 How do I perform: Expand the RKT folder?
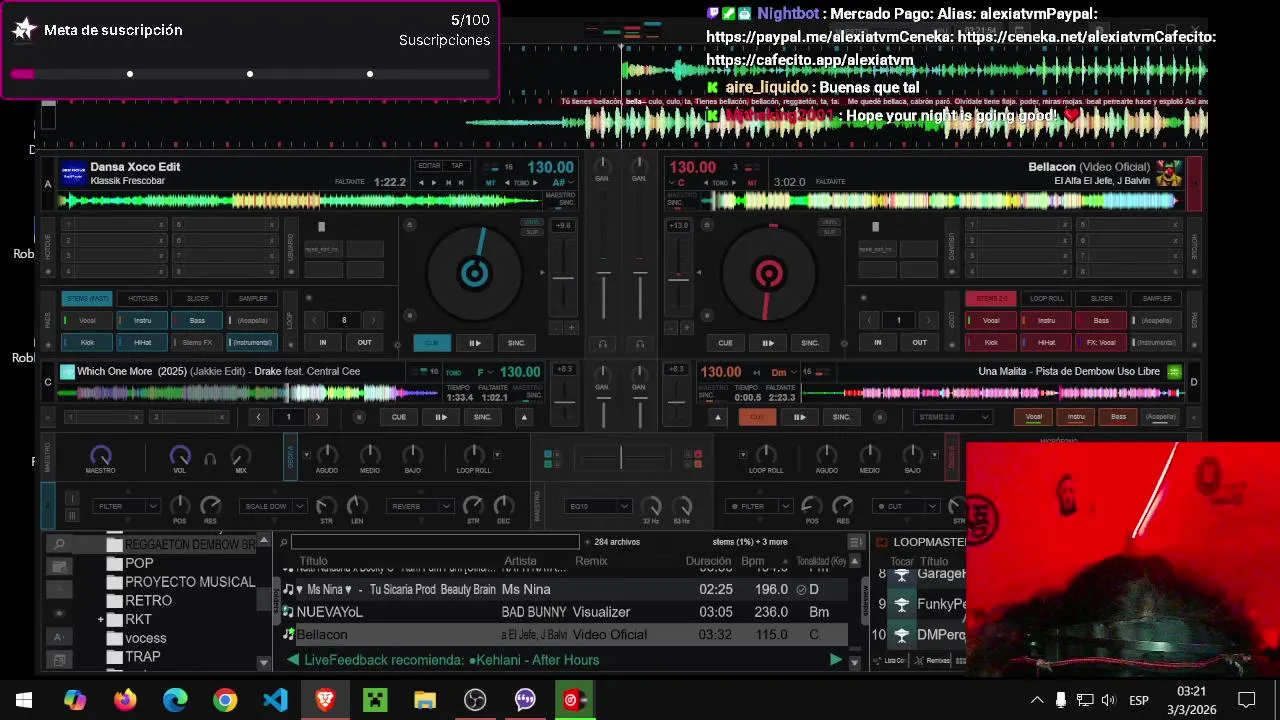(x=101, y=620)
